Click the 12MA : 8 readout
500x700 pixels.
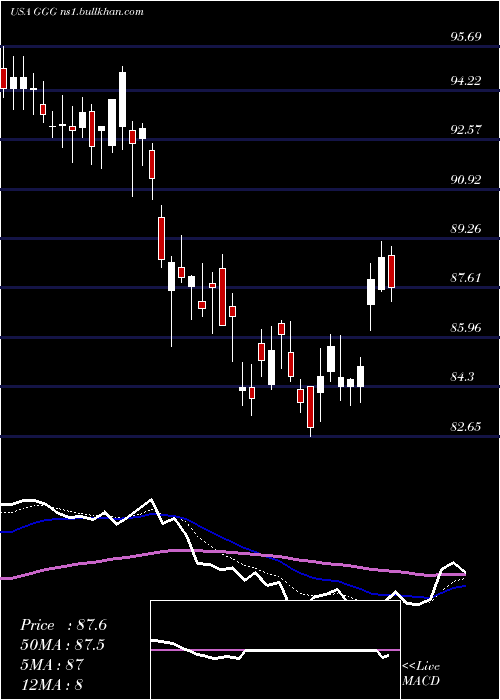click(x=52, y=684)
